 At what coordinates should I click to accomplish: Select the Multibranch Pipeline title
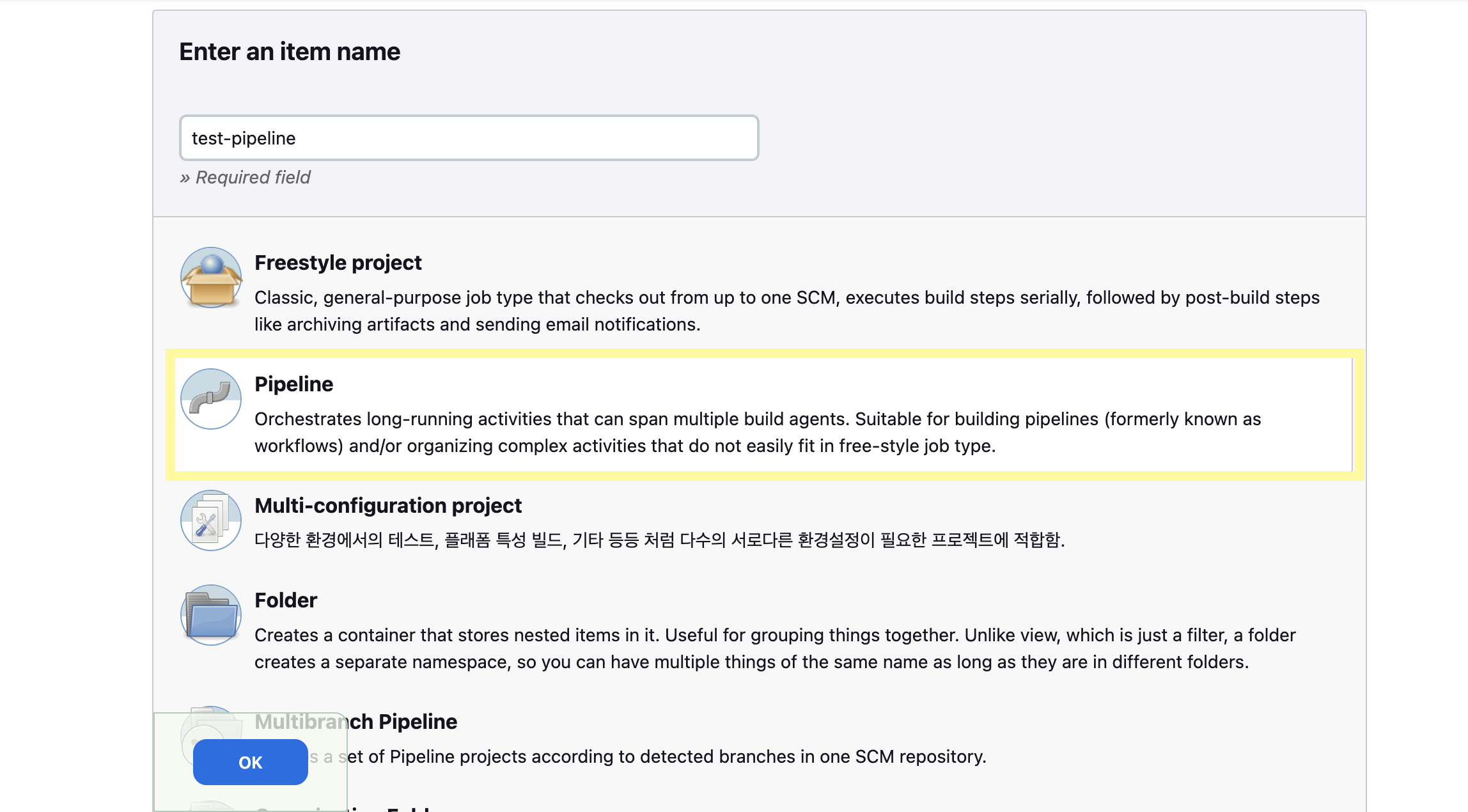coord(356,722)
